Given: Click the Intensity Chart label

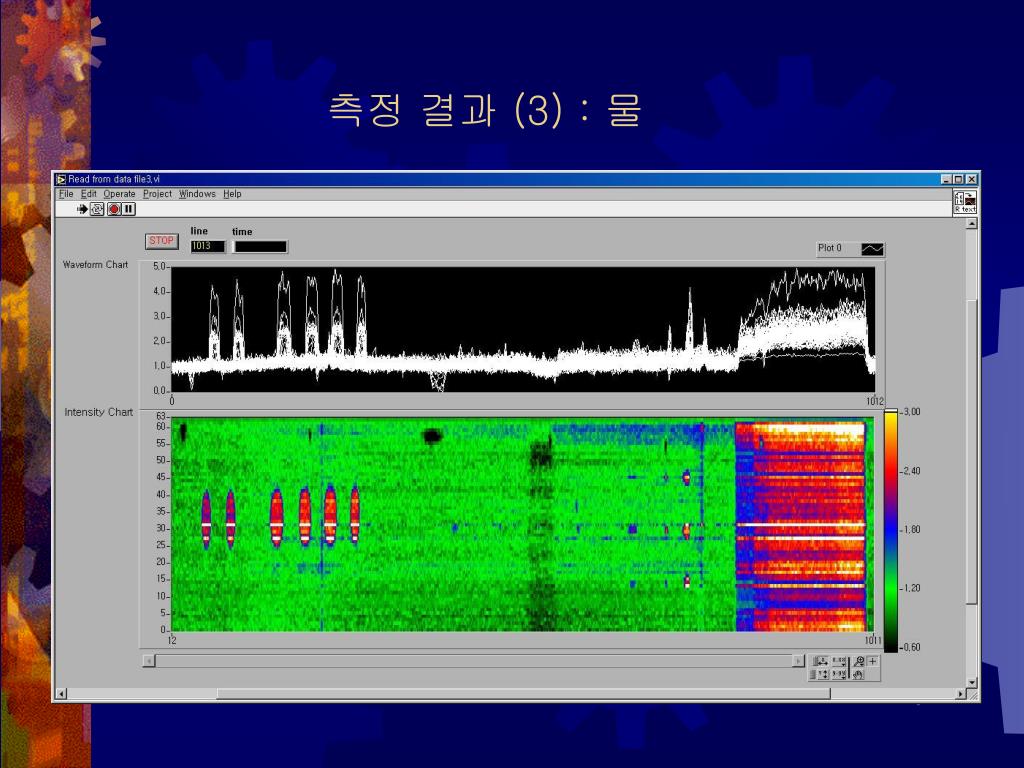Looking at the screenshot, I should tap(99, 412).
